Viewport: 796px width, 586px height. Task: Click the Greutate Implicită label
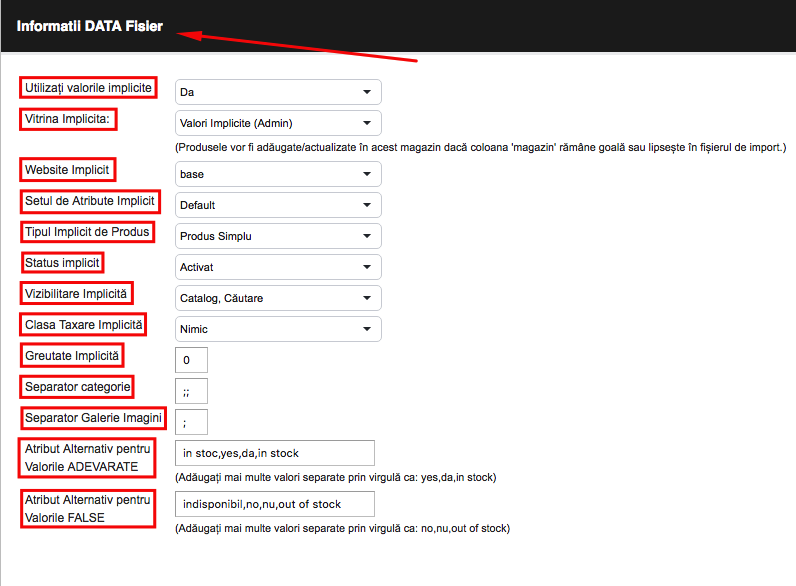click(72, 356)
